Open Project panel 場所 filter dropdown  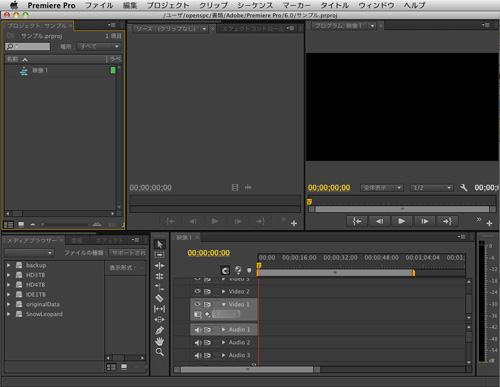point(99,46)
